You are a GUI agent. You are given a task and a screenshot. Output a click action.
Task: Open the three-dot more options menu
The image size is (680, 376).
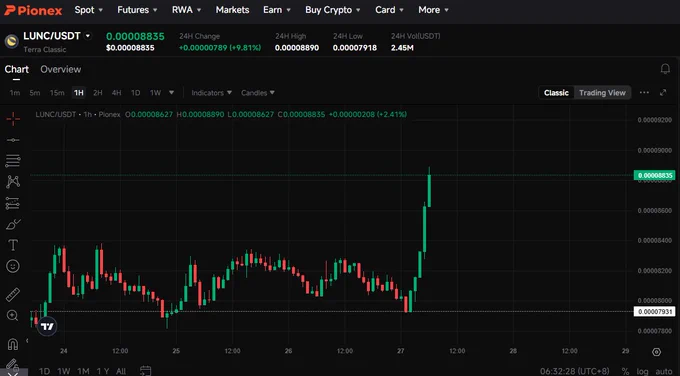click(x=644, y=92)
